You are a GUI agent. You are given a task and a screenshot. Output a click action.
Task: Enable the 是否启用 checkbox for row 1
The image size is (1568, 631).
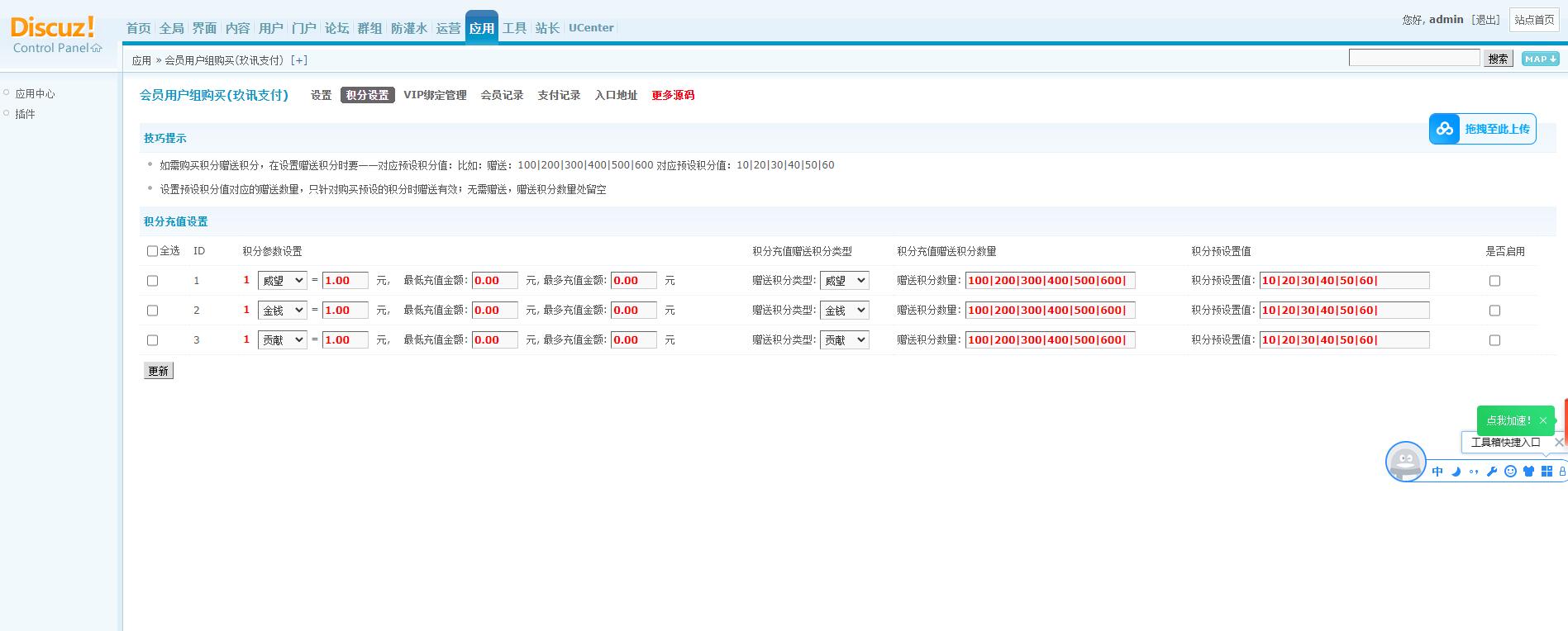coord(1494,281)
